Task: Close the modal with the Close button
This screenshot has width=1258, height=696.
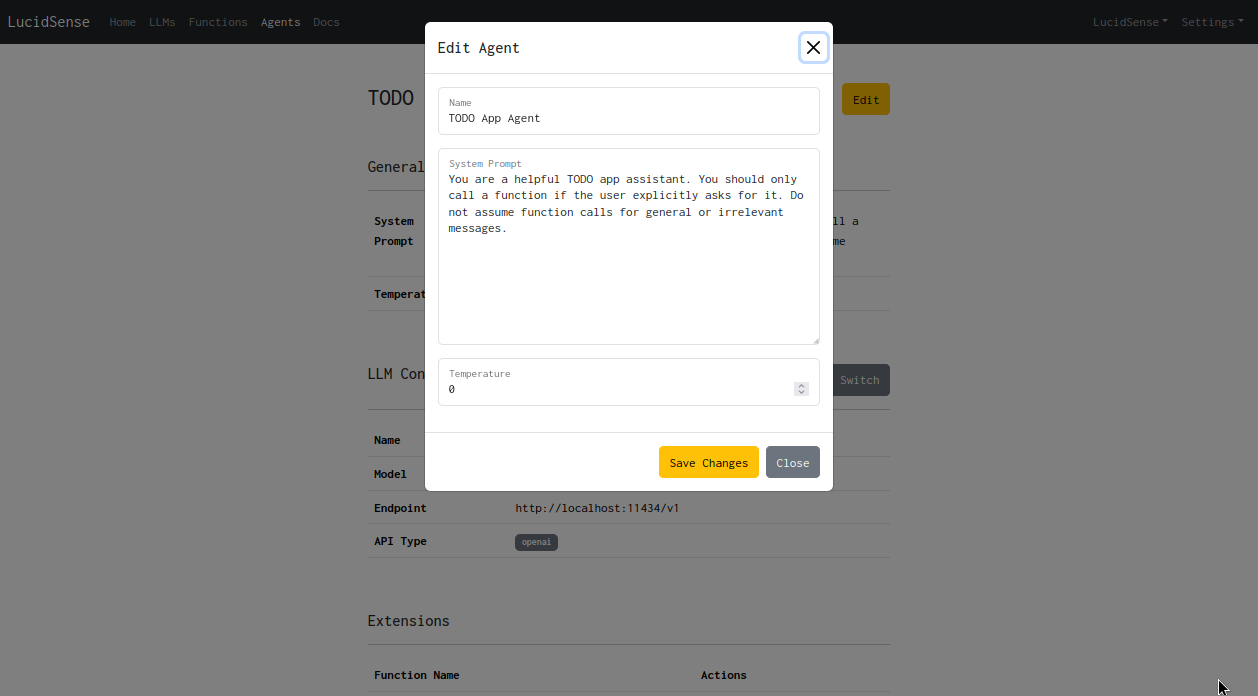Action: coord(792,462)
